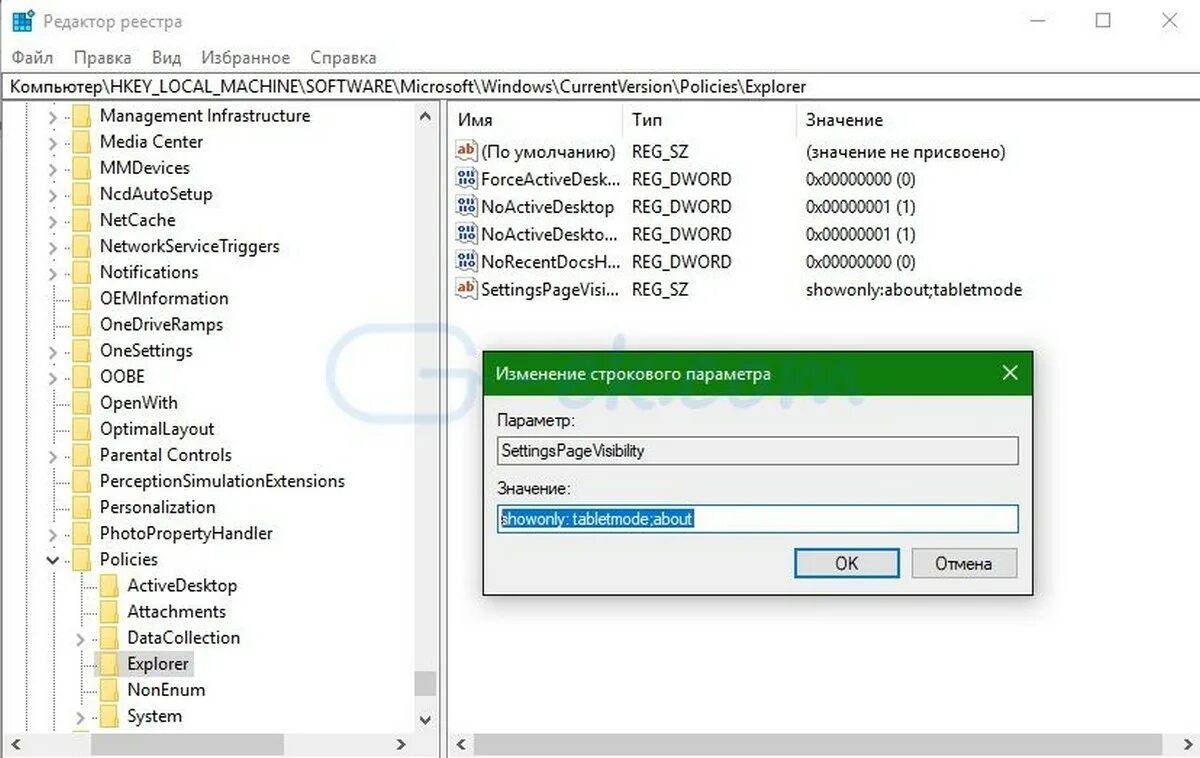This screenshot has width=1200, height=758.
Task: Select the ActiveDesktop key
Action: 182,586
